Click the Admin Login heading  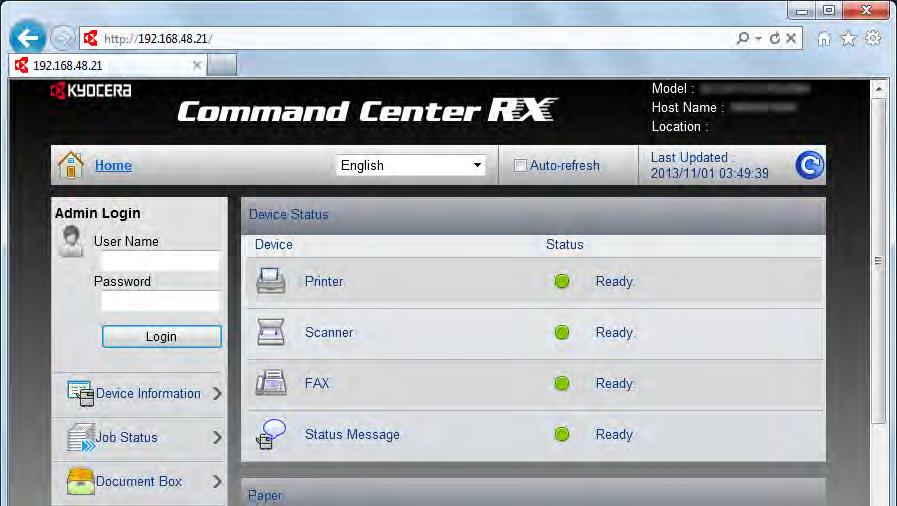coord(98,213)
